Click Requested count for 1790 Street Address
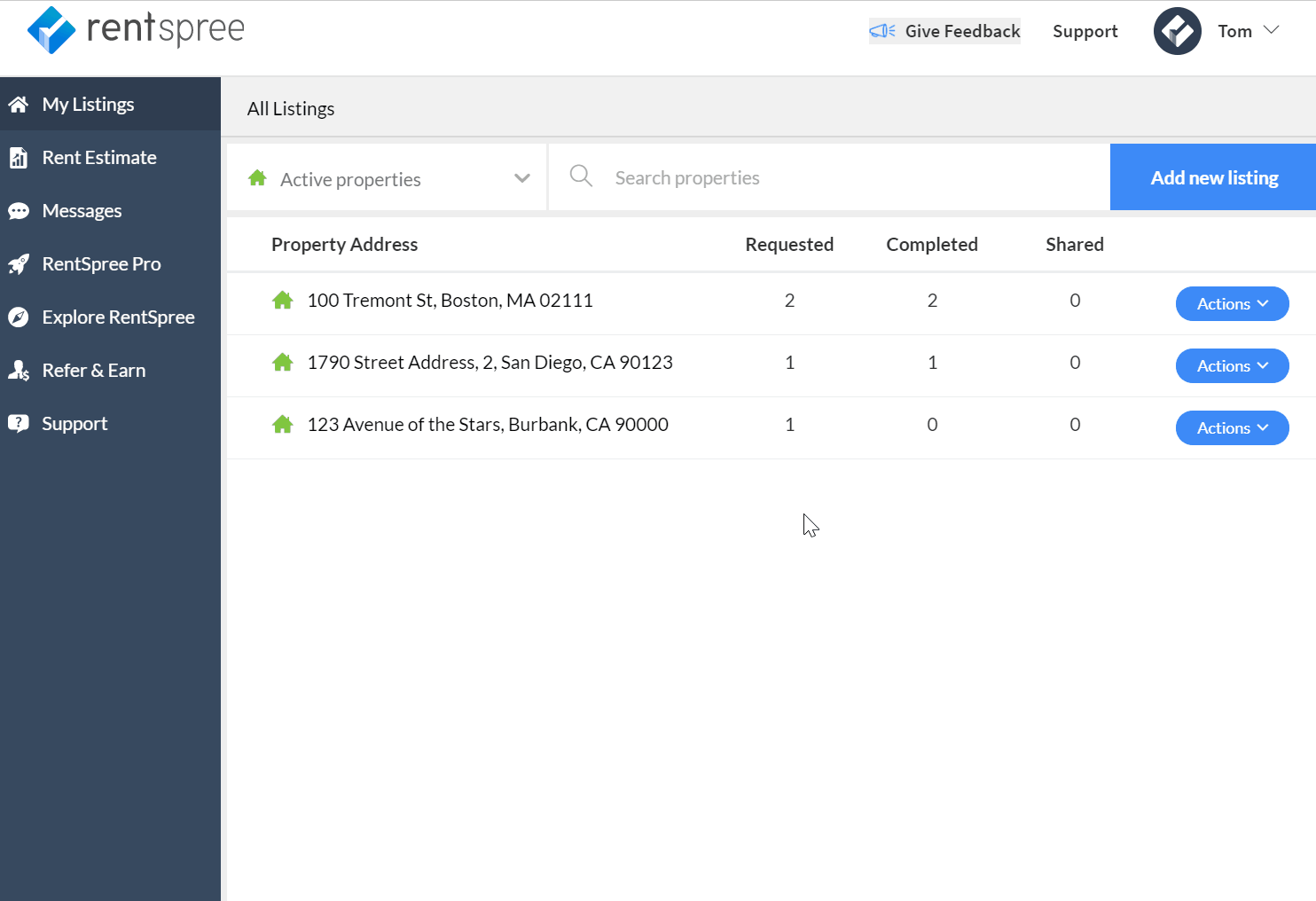This screenshot has width=1316, height=901. 789,363
